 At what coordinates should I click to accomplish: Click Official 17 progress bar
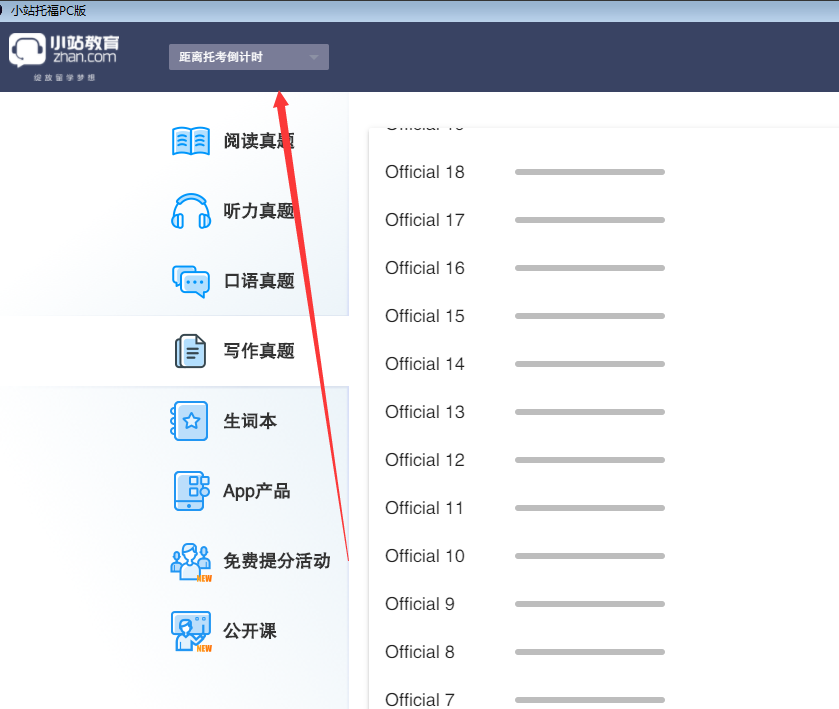(590, 220)
